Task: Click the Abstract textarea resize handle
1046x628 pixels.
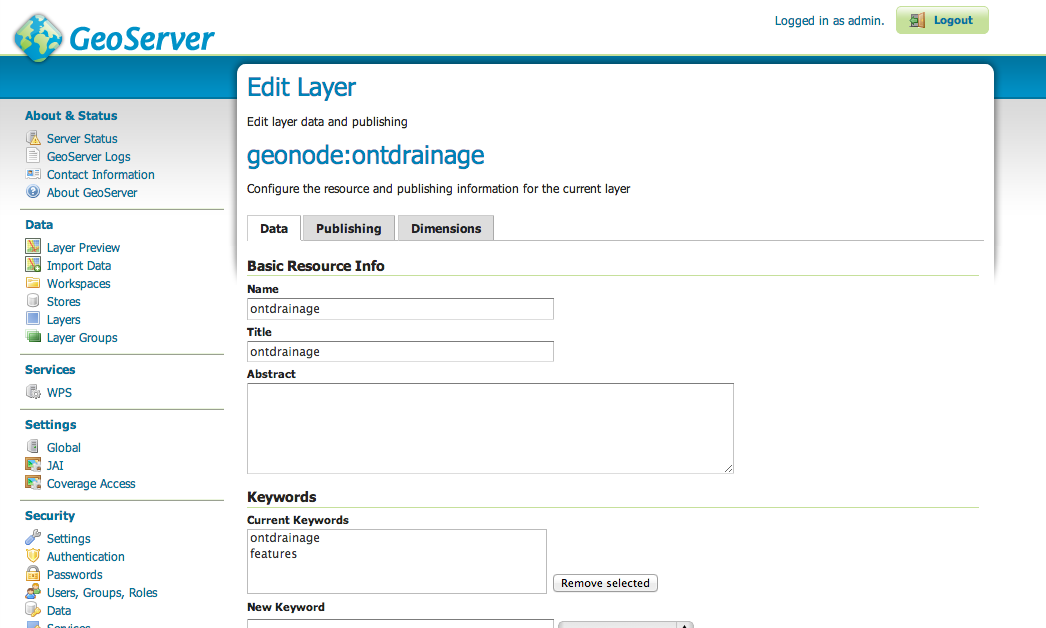Action: (x=728, y=468)
